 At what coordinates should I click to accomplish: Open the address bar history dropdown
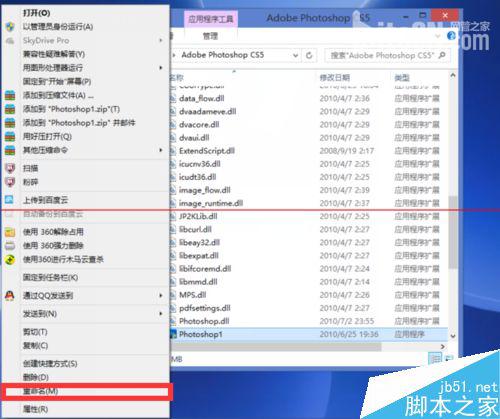[295, 55]
